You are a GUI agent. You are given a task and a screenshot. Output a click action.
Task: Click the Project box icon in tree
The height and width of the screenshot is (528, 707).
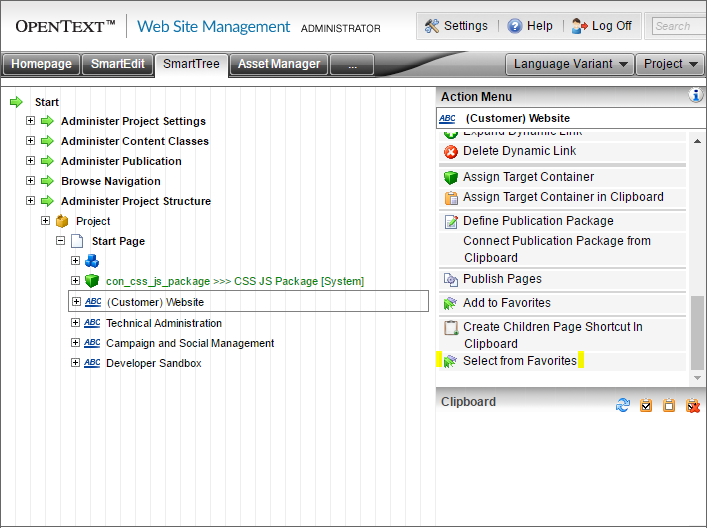[62, 221]
